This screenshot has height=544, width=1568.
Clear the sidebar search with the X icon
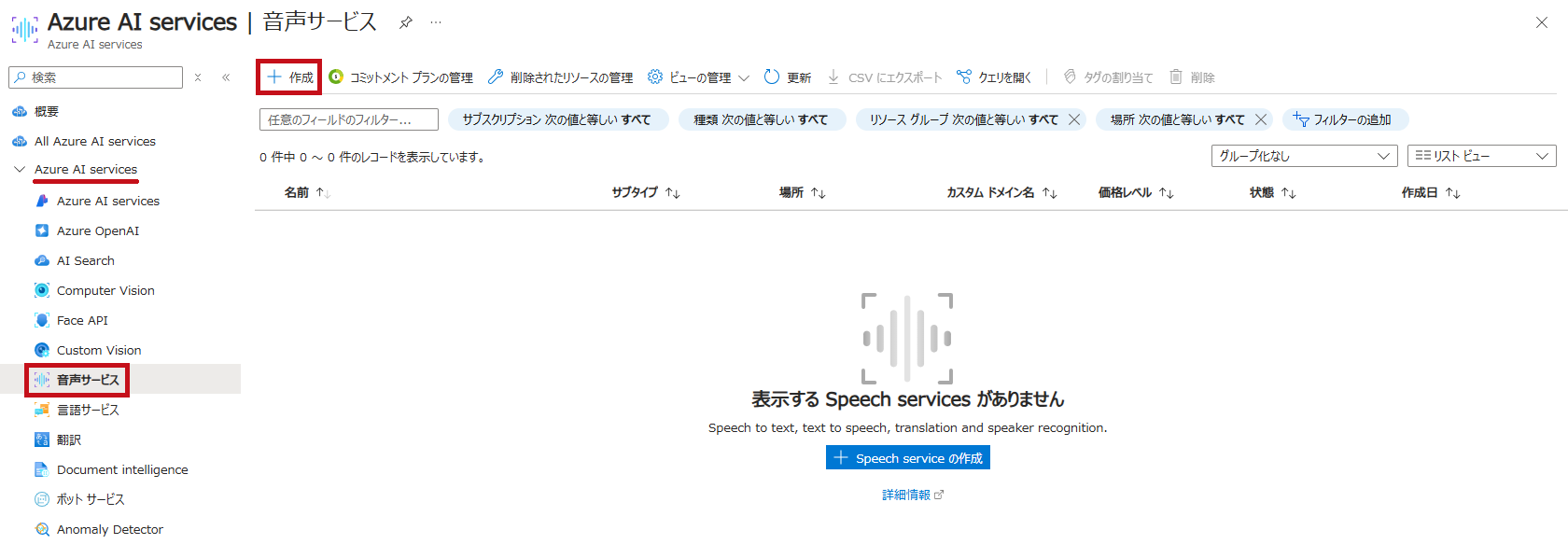pos(198,77)
